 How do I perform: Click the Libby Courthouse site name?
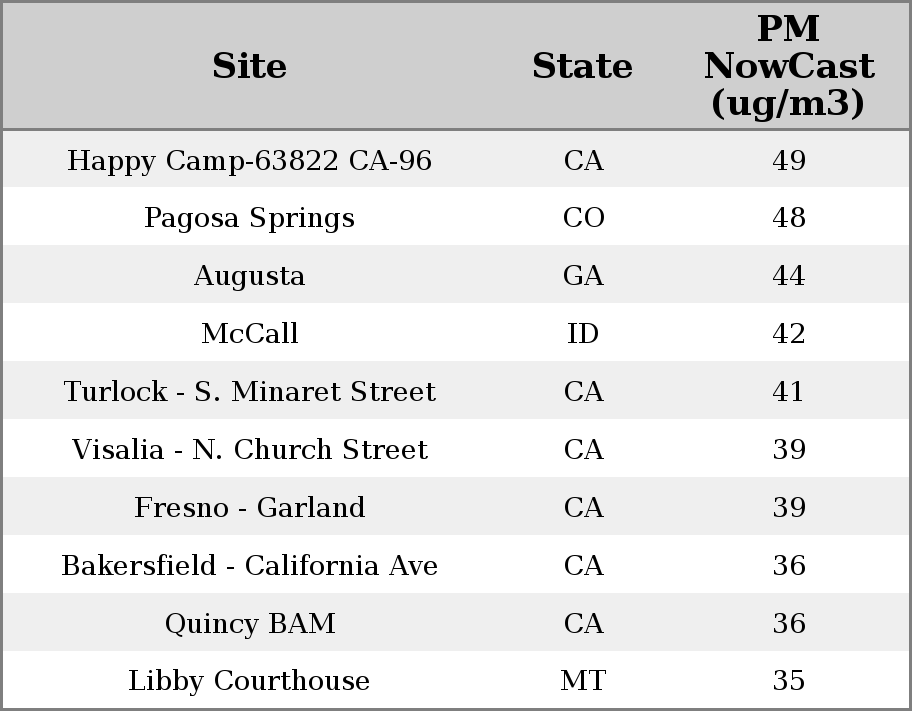coord(249,681)
